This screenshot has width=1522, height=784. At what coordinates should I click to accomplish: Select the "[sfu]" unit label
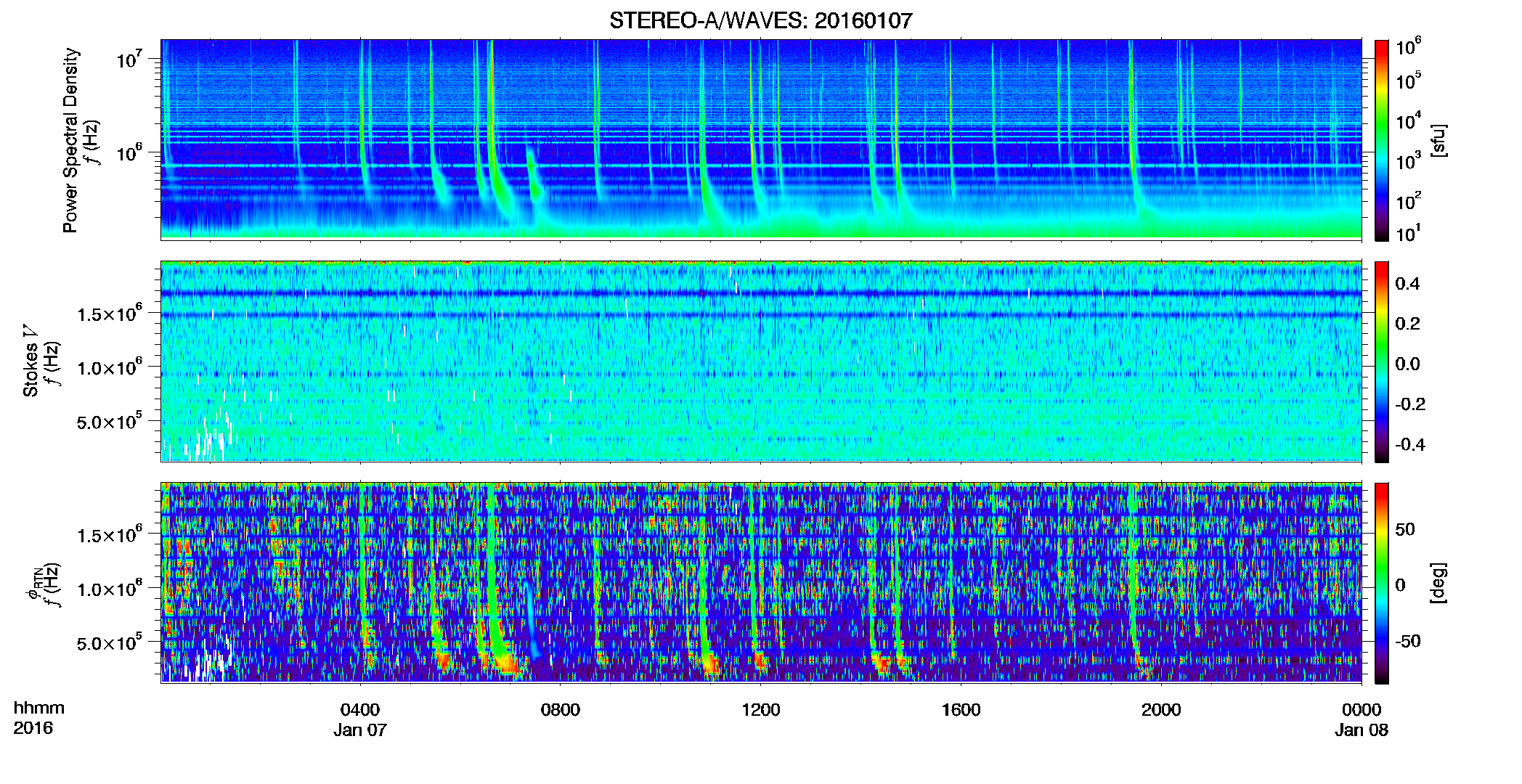(x=1438, y=140)
